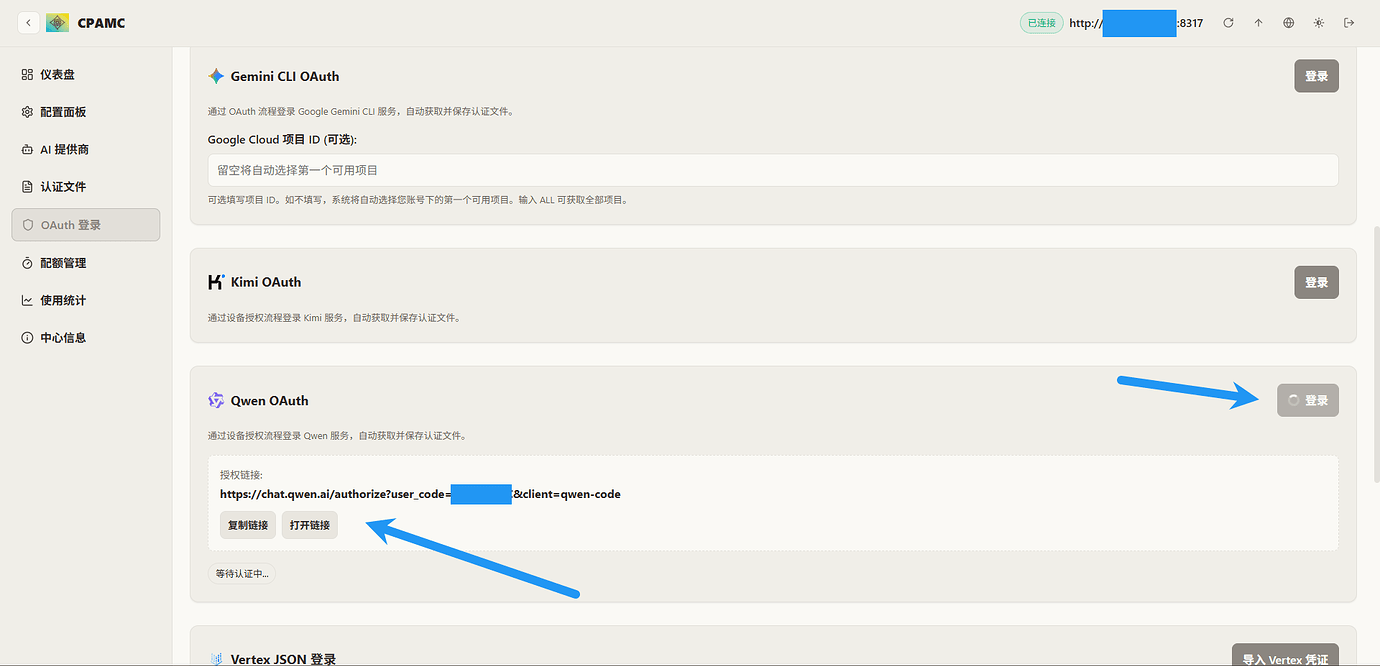Open 中心信息 in the sidebar
Viewport: 1380px width, 666px height.
pyautogui.click(x=86, y=338)
